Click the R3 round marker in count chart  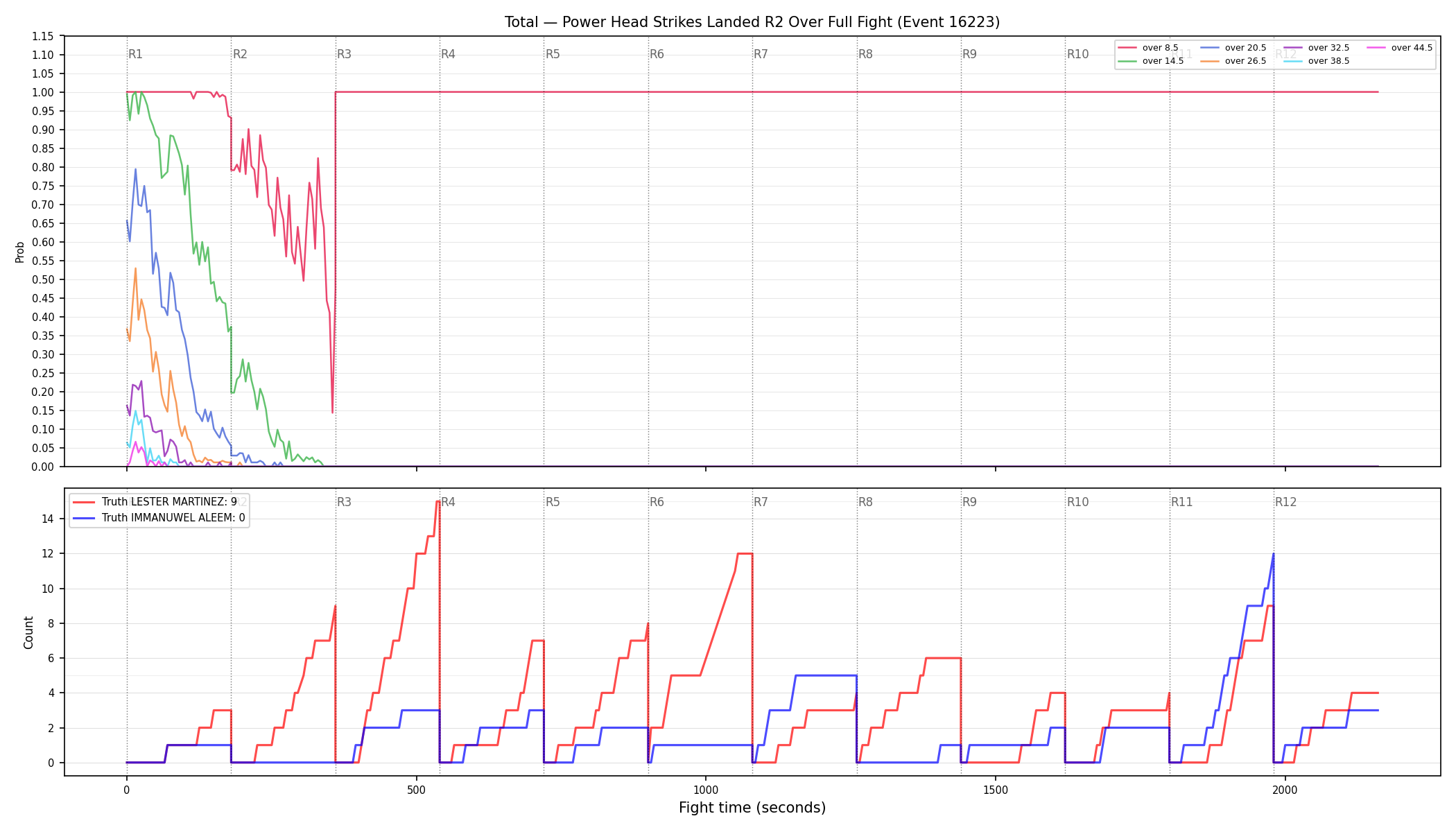345,502
